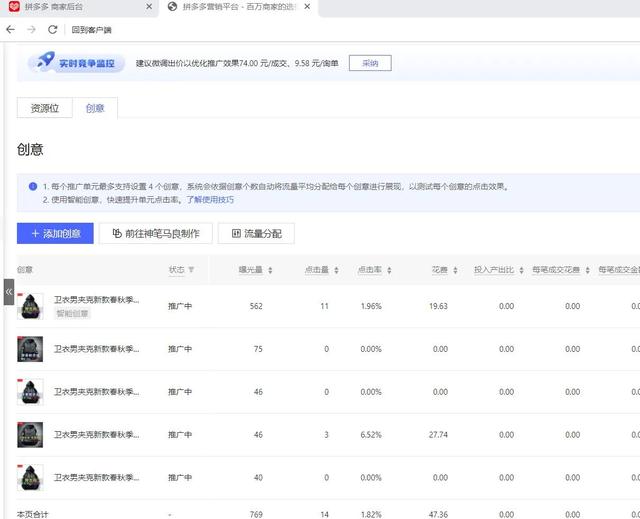Screen dimensions: 640x519
Task: Click the 创意 page heading
Action: pos(30,149)
